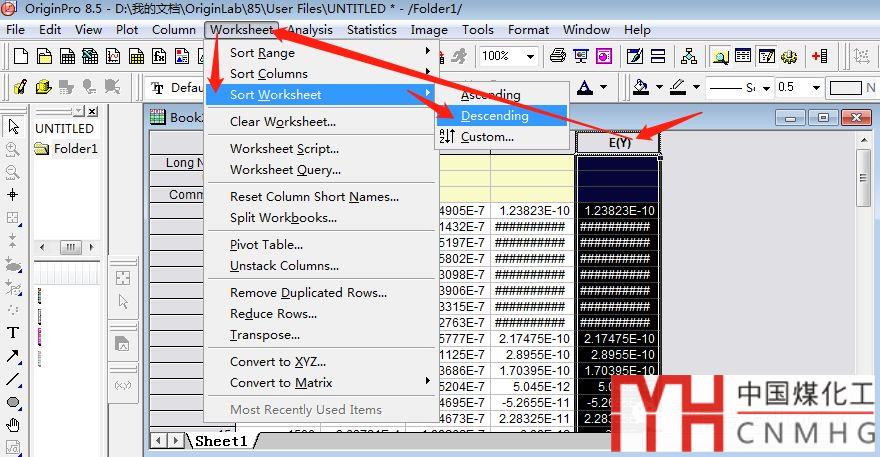The image size is (880, 457).
Task: Select the Screen Reader crosshair tool
Action: coord(13,195)
